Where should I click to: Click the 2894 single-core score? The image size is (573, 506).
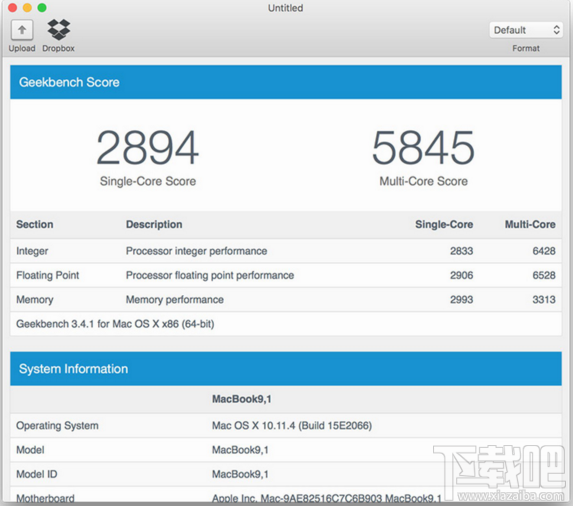[x=148, y=148]
